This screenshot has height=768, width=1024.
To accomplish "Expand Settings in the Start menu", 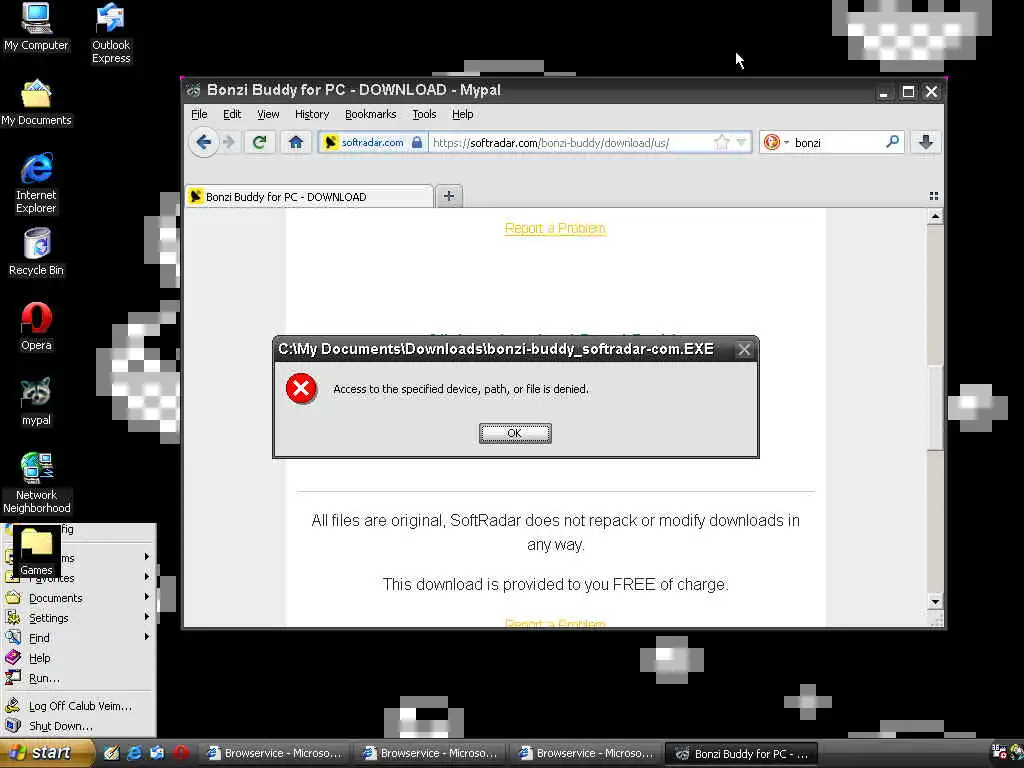I will [78, 618].
